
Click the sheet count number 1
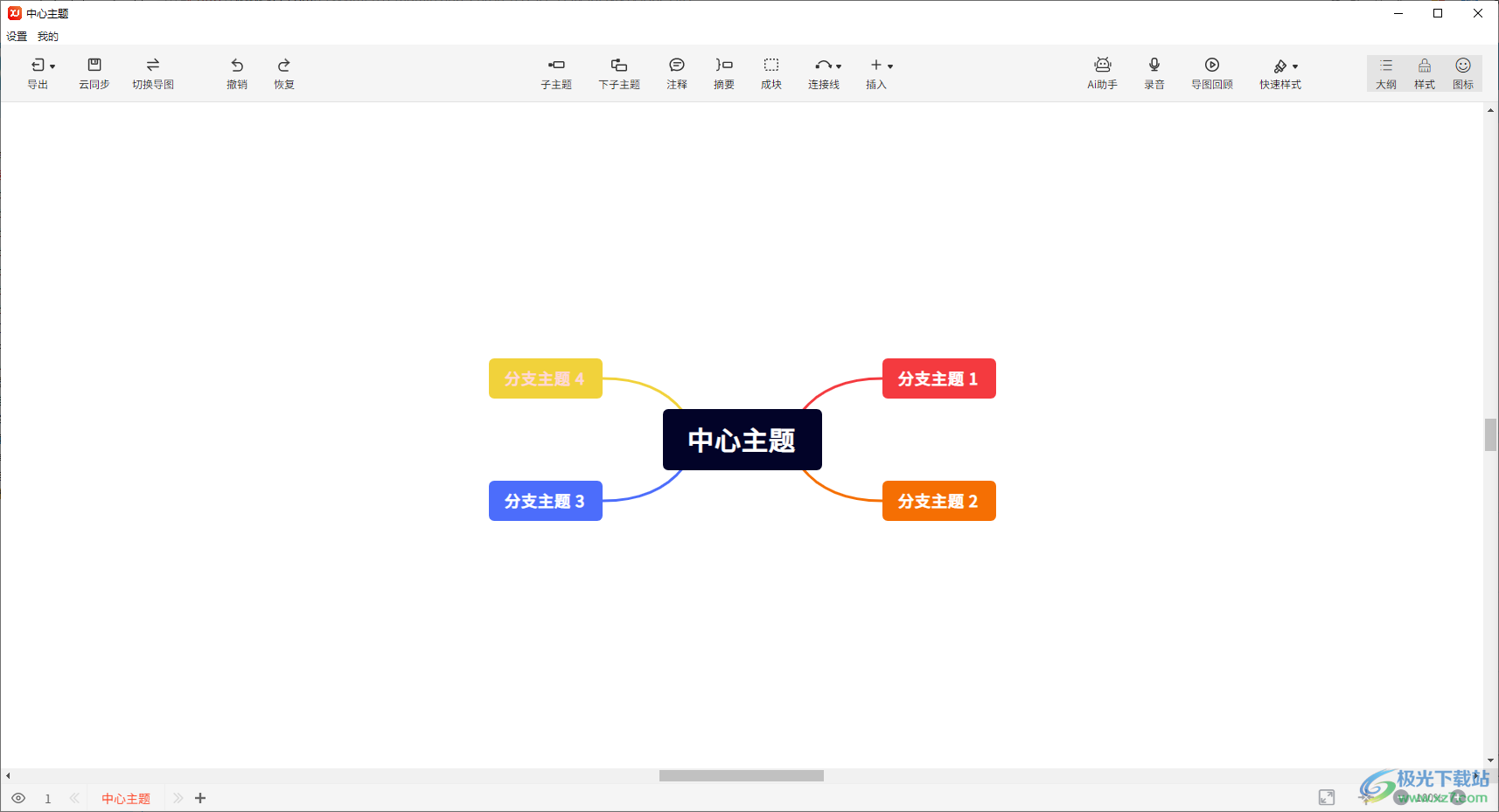click(x=48, y=799)
